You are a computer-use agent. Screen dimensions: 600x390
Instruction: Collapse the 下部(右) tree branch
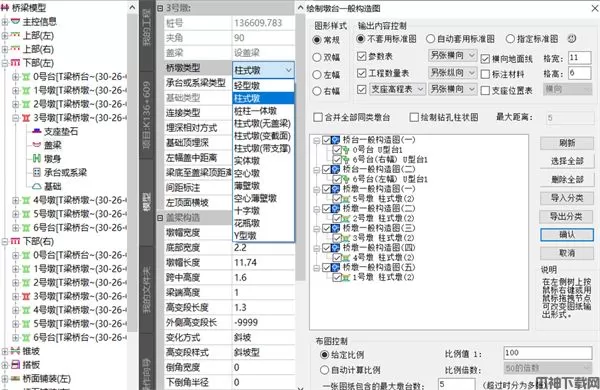[x=5, y=242]
